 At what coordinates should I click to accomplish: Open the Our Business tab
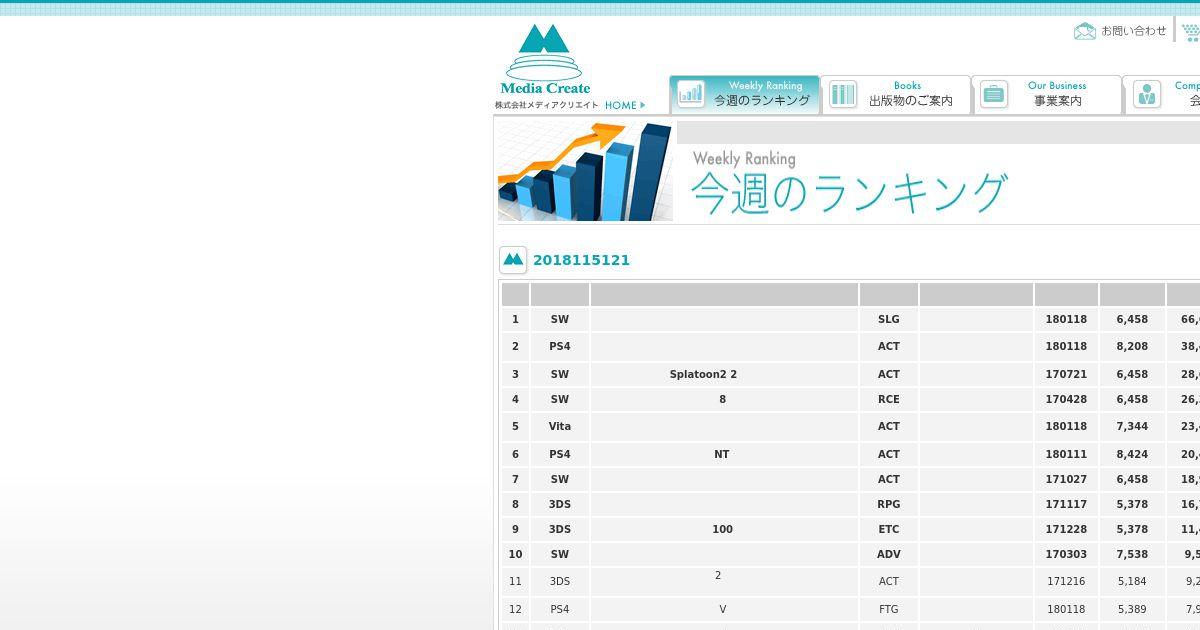pyautogui.click(x=1046, y=94)
